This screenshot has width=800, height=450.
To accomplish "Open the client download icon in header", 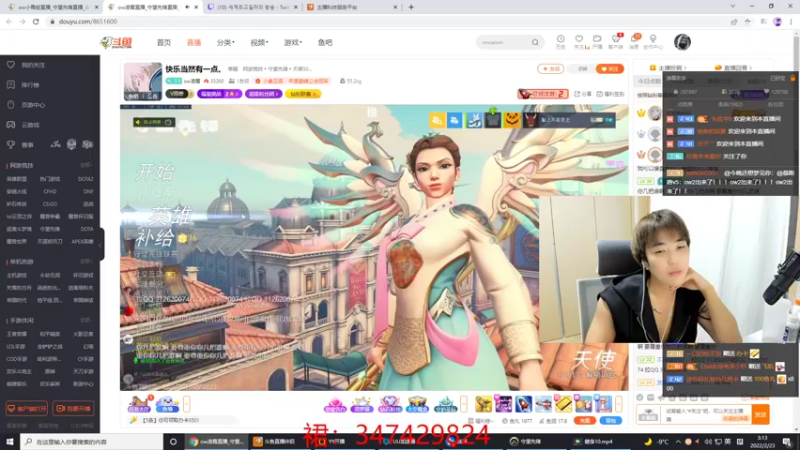I will tap(616, 39).
